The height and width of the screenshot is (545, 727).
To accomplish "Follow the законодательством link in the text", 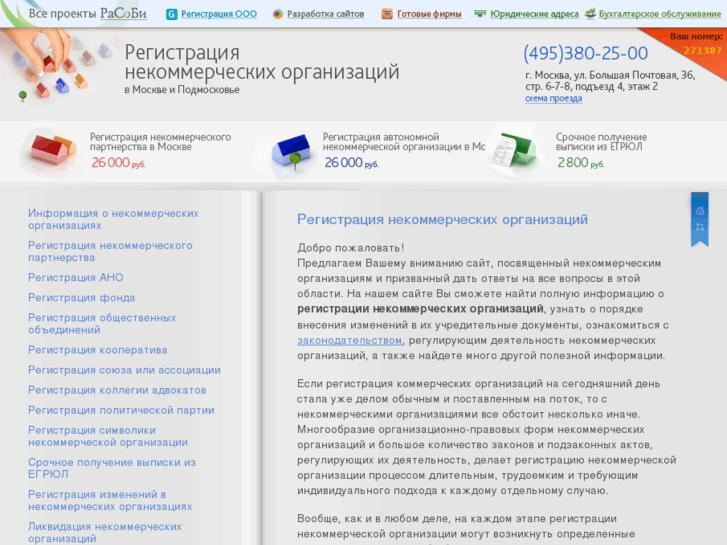I will click(350, 340).
